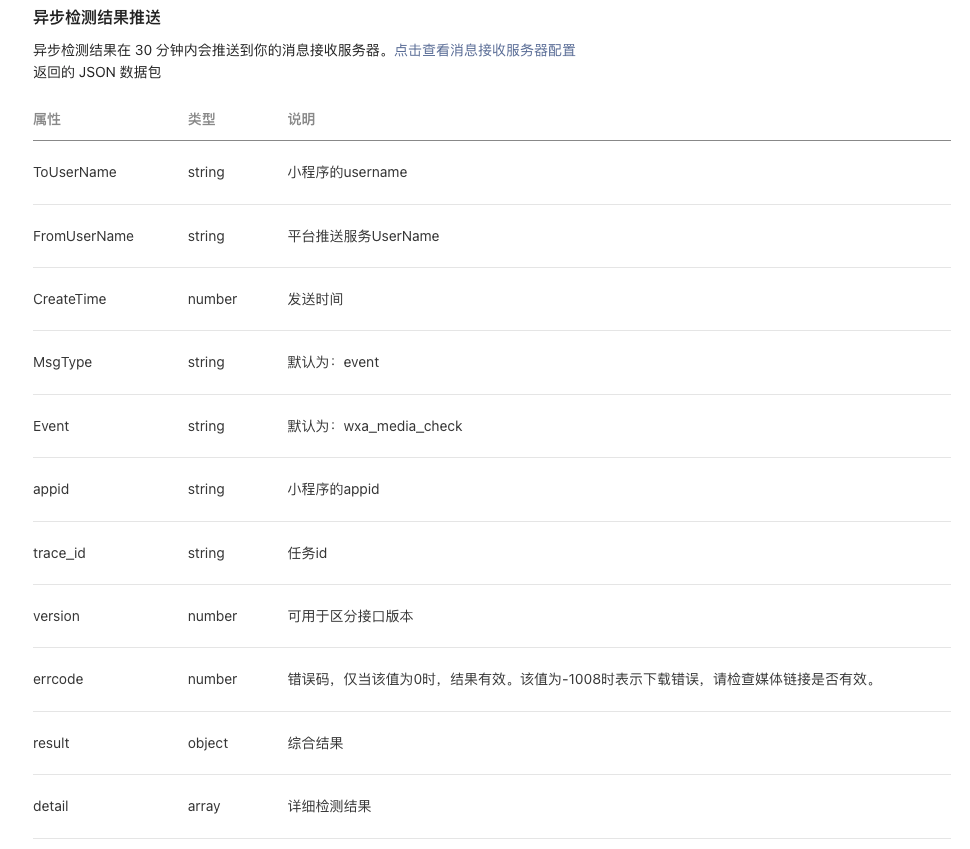970x849 pixels.
Task: Click the string type in appid row
Action: 206,489
